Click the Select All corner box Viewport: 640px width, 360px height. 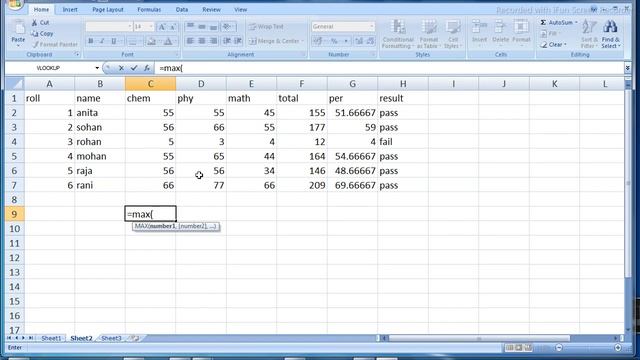[x=15, y=84]
